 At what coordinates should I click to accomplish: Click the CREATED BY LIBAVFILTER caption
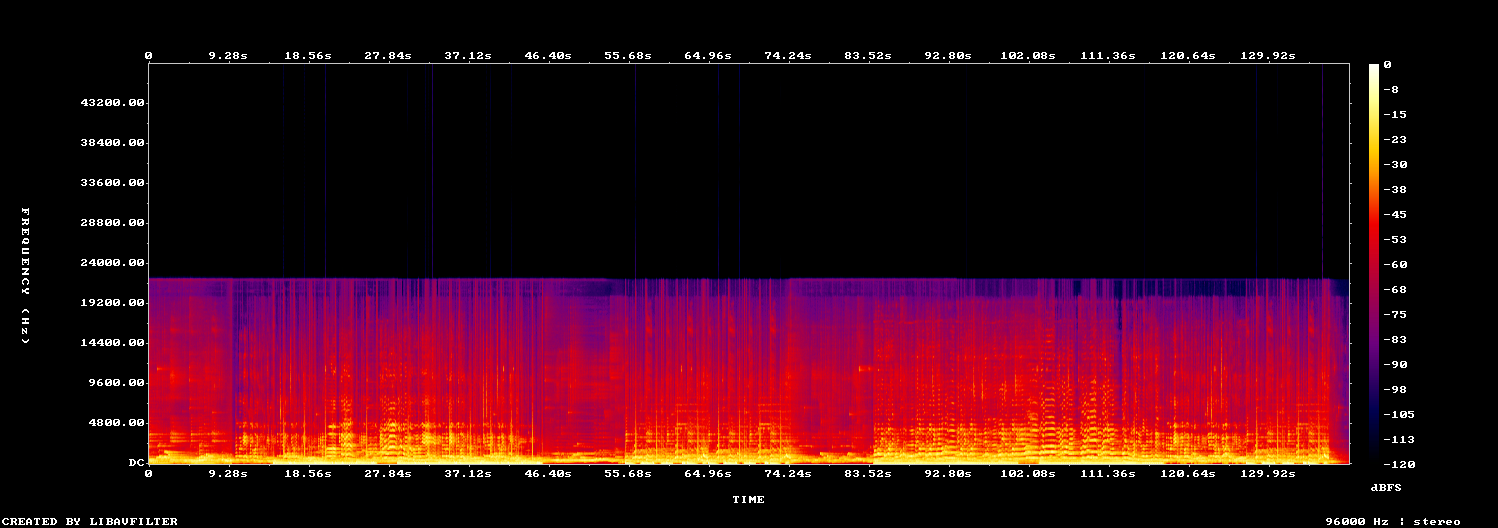pos(90,521)
